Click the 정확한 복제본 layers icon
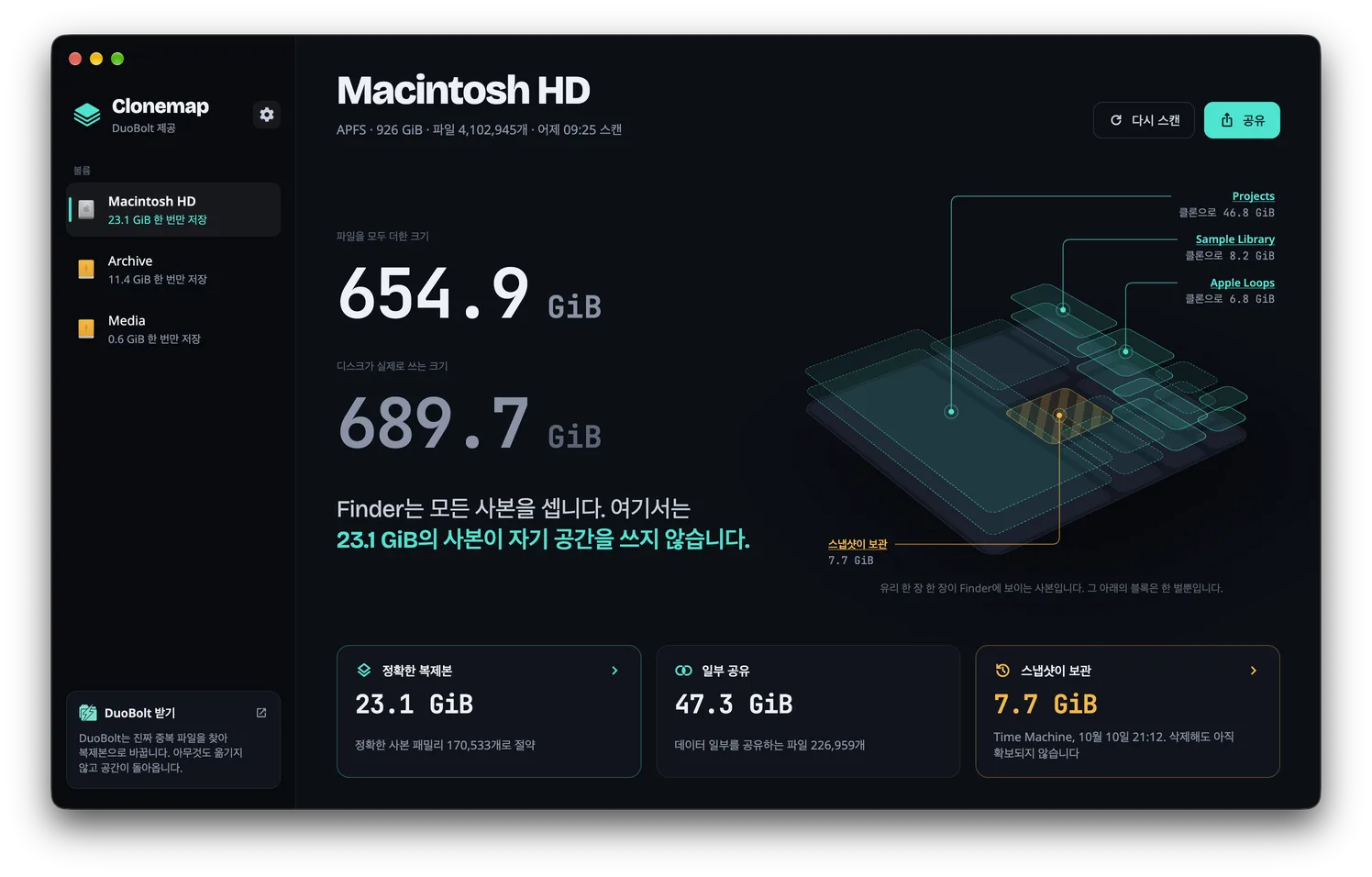The height and width of the screenshot is (877, 1372). (x=364, y=671)
